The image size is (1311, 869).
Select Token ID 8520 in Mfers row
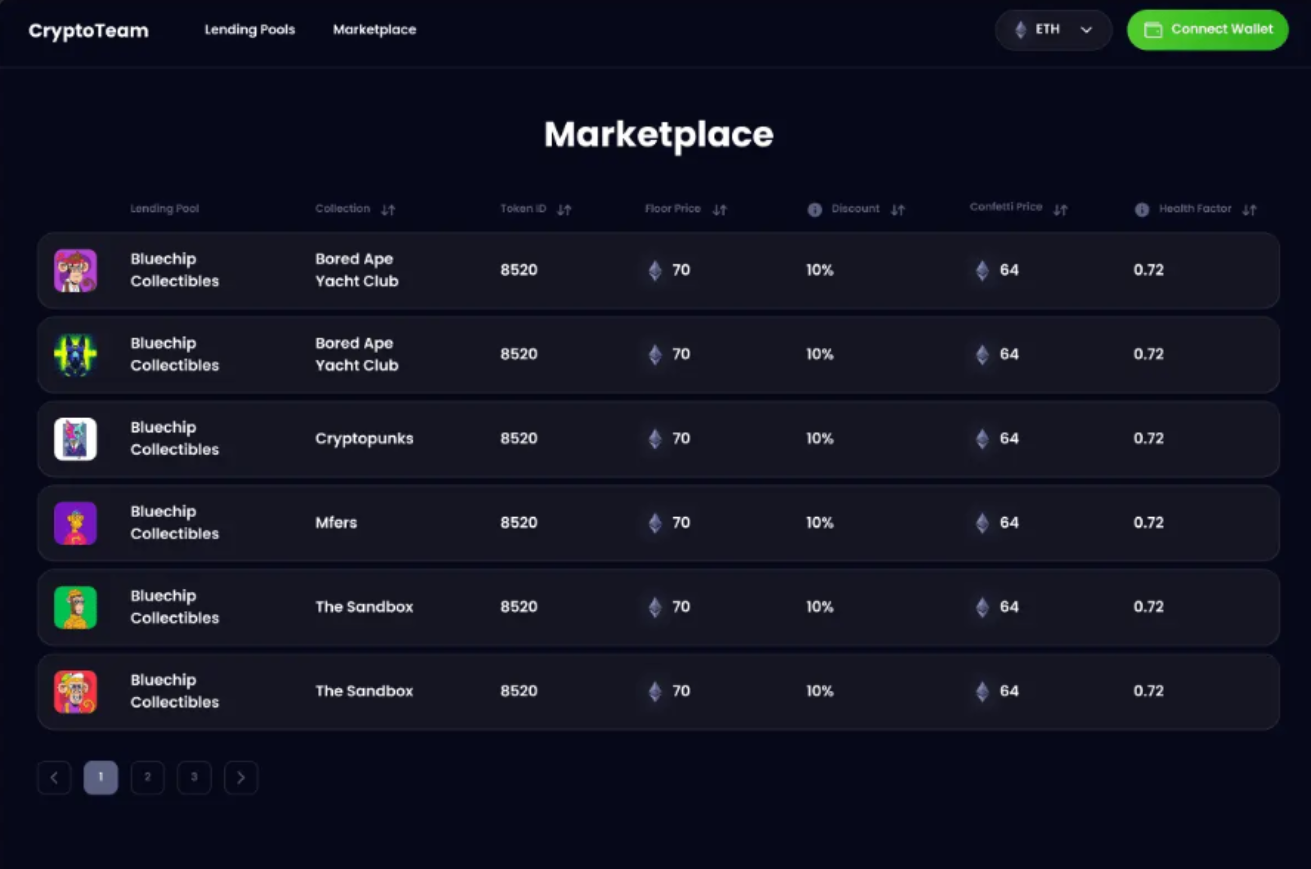[x=519, y=523]
